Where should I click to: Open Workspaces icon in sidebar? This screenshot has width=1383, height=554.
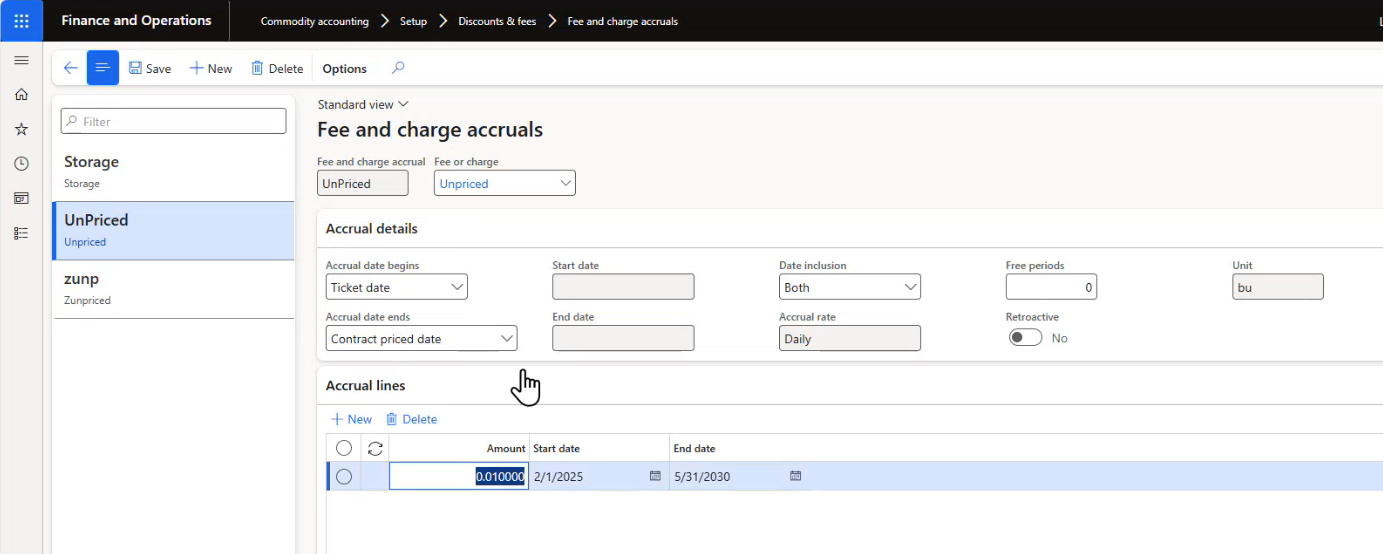tap(21, 198)
